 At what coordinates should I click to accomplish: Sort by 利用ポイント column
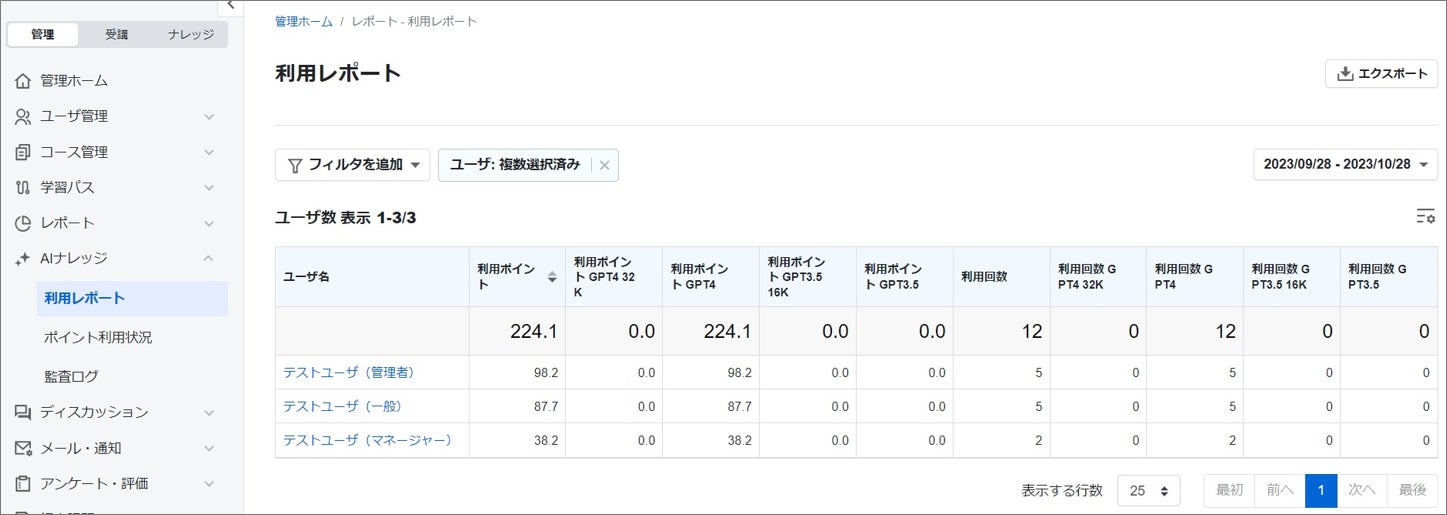point(551,277)
